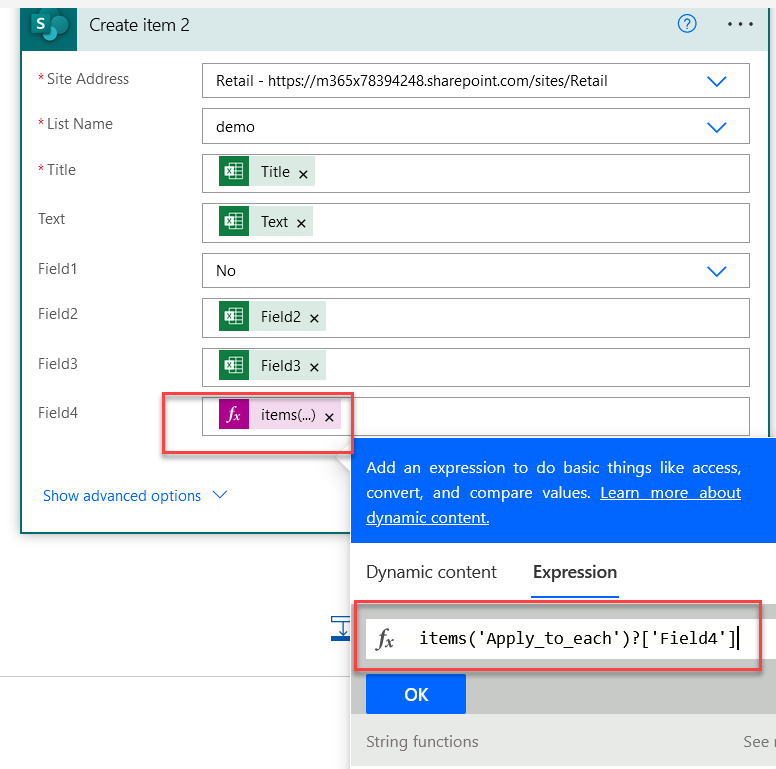Image resolution: width=776 pixels, height=769 pixels.
Task: Click the Excel icon on the Field3 token
Action: 234,365
